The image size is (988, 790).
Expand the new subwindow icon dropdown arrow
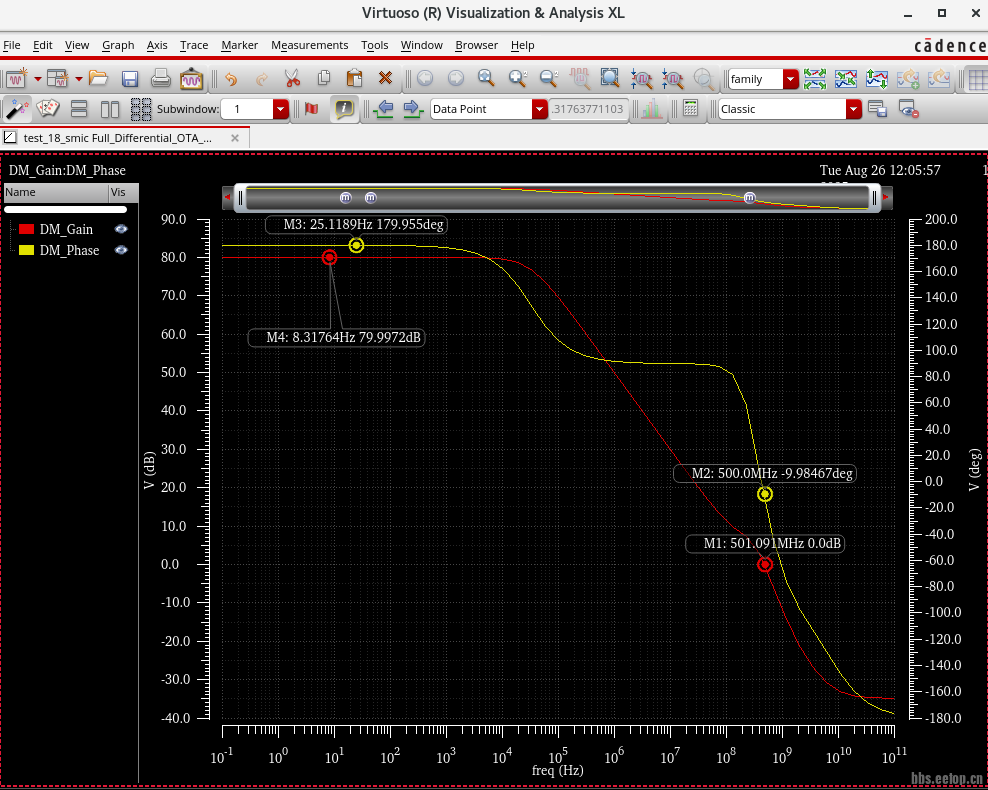(x=79, y=79)
